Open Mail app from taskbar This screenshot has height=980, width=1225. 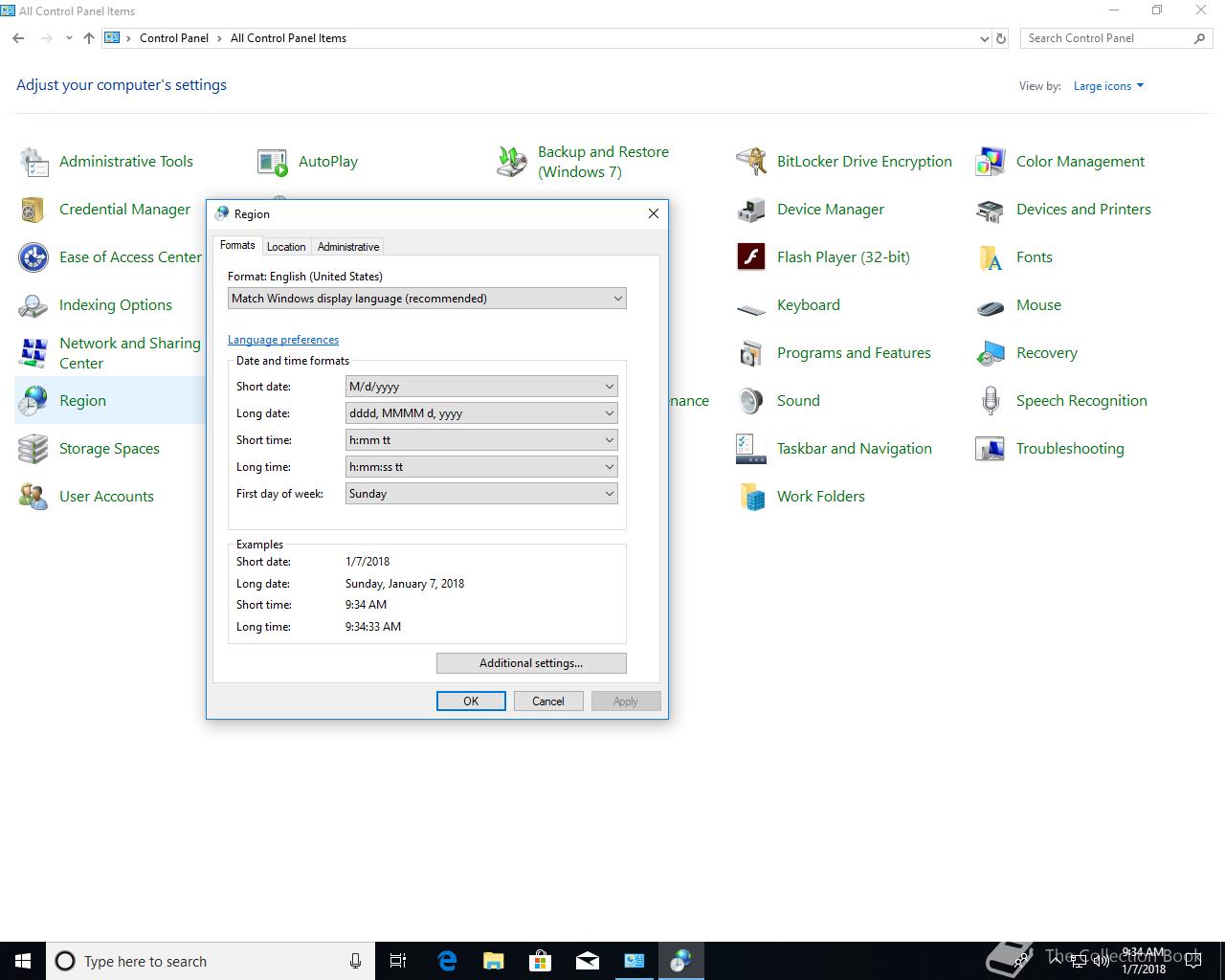(x=588, y=961)
